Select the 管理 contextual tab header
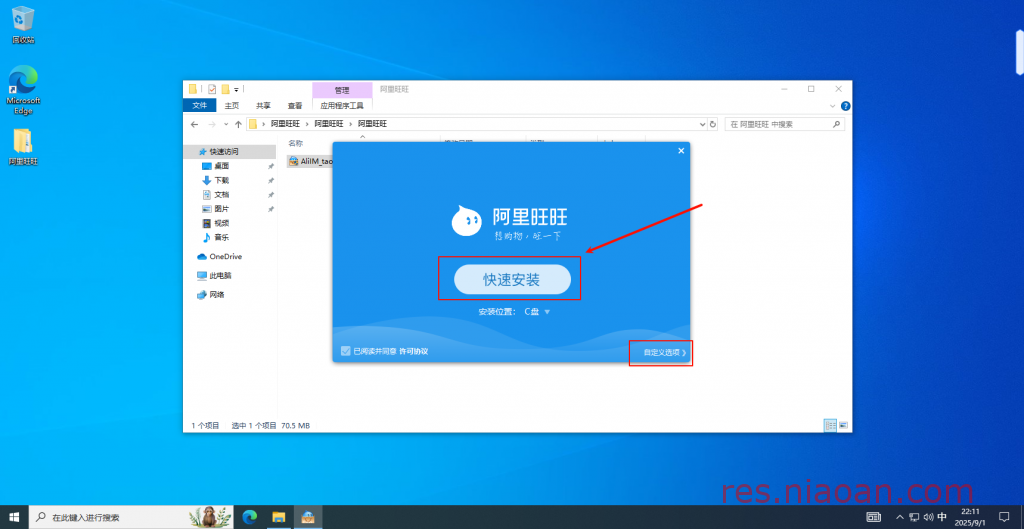Image resolution: width=1024 pixels, height=529 pixels. 342,90
